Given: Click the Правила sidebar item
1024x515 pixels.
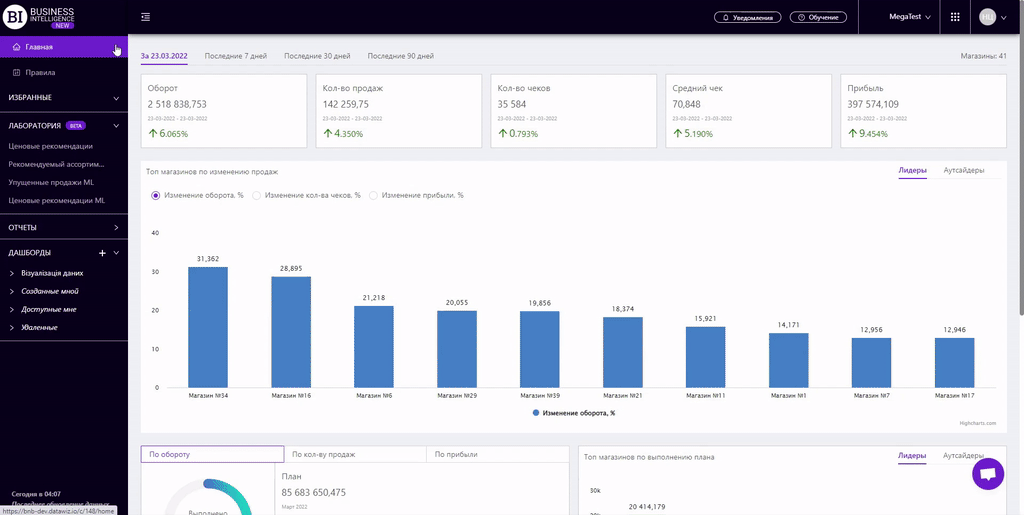Looking at the screenshot, I should [40, 73].
